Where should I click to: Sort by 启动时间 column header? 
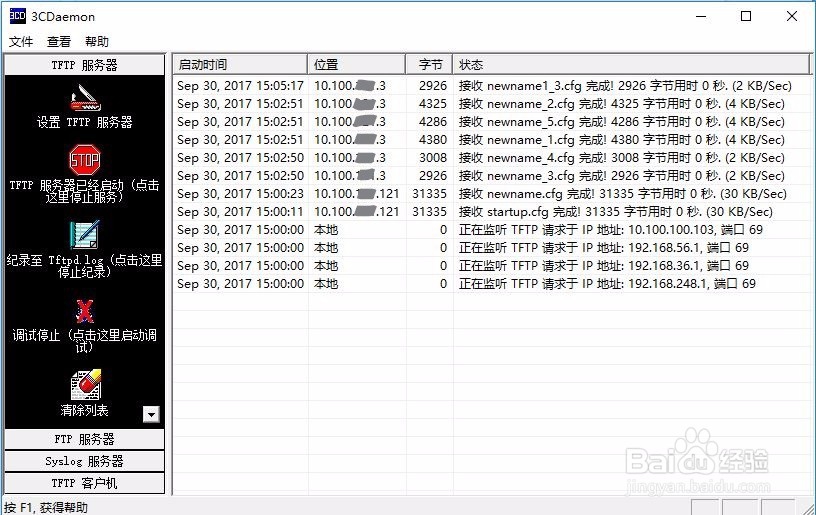click(x=240, y=65)
